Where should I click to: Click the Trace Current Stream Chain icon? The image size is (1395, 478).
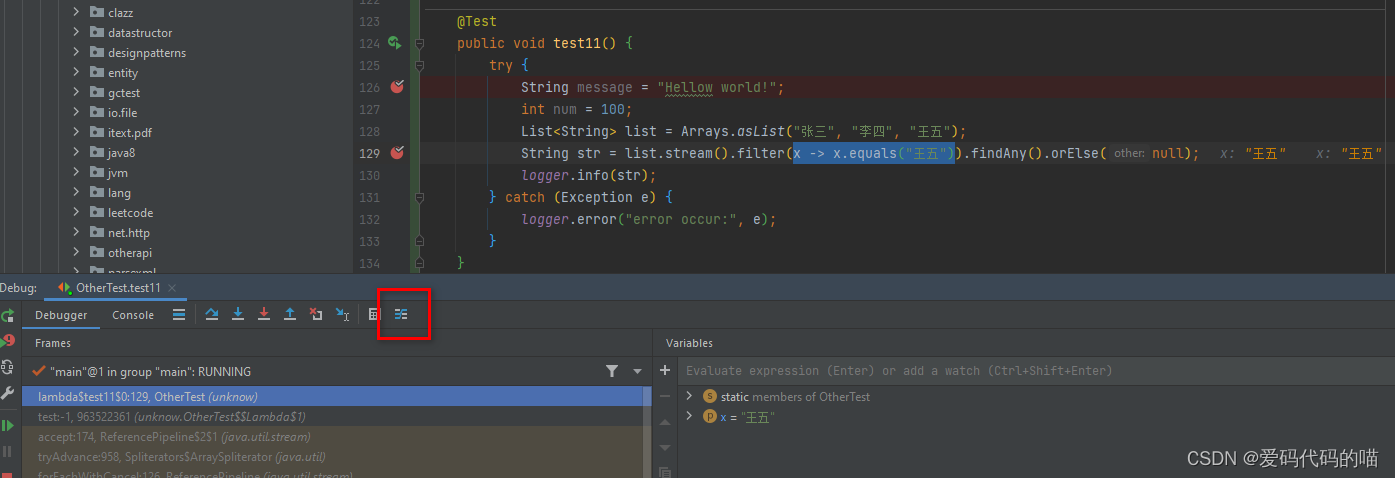click(x=401, y=314)
